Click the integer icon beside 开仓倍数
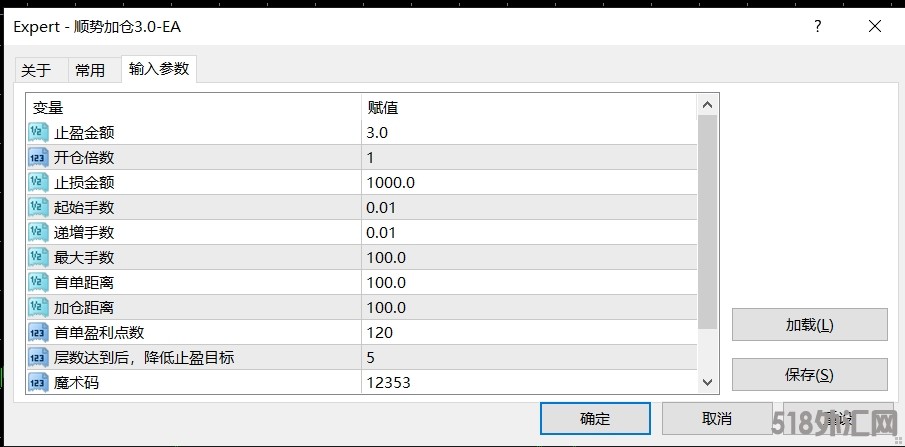The image size is (905, 447). pos(38,157)
